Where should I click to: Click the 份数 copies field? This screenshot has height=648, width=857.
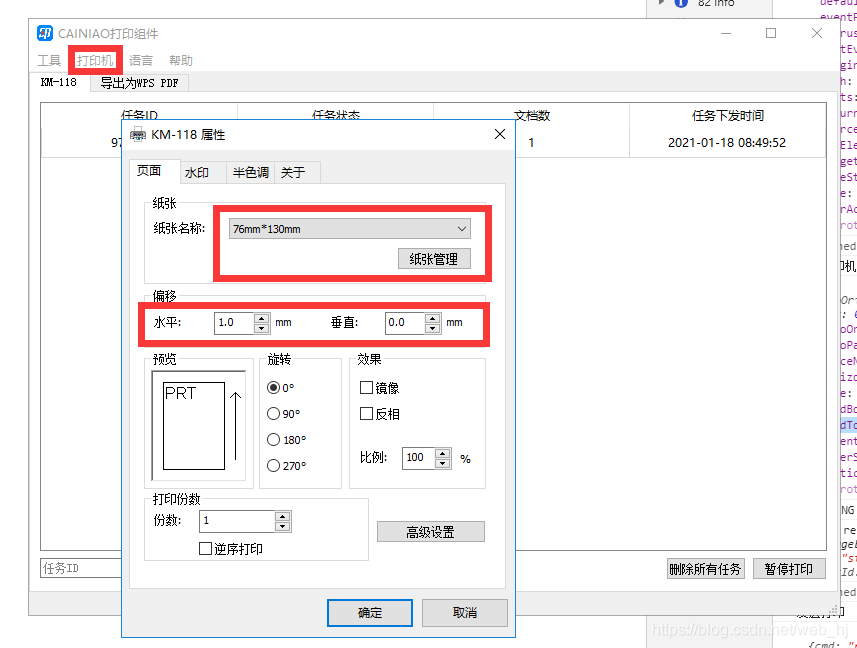pyautogui.click(x=237, y=521)
